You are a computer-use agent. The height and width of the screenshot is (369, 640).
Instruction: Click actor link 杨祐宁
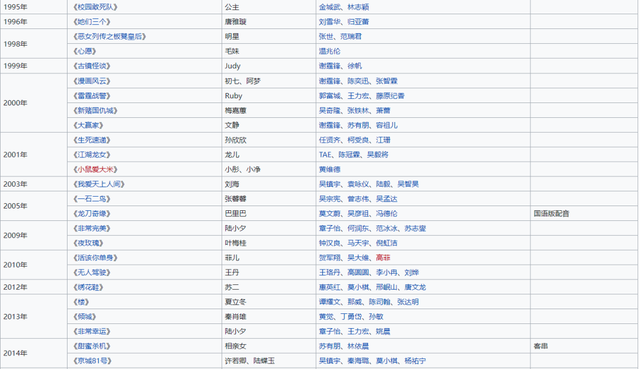[415, 360]
